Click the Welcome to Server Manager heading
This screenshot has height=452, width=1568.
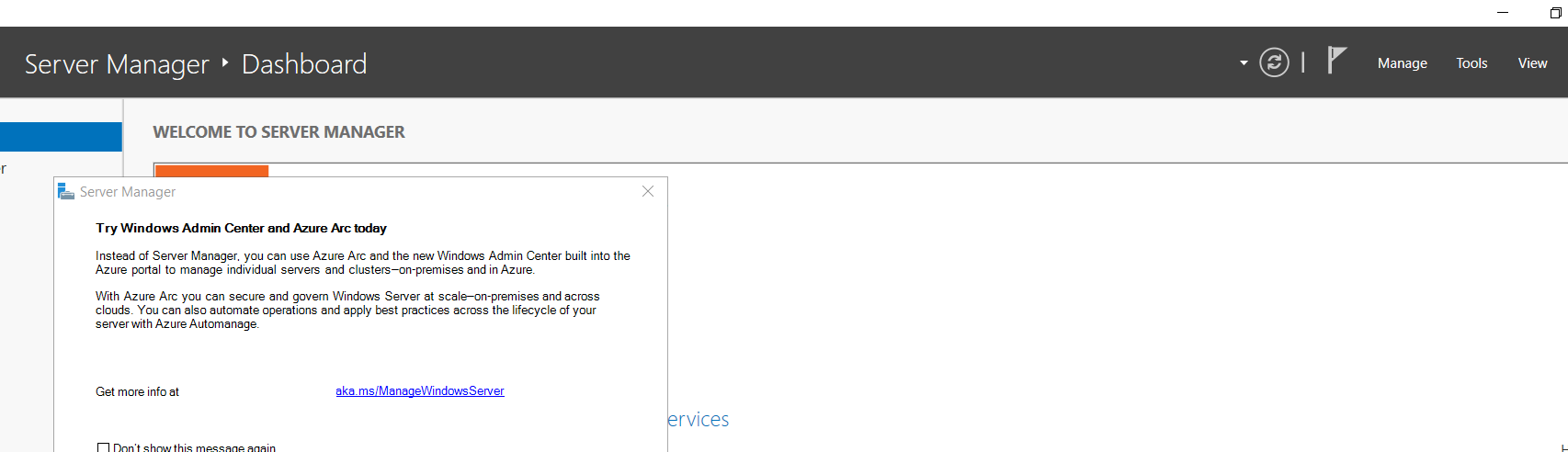pyautogui.click(x=278, y=132)
